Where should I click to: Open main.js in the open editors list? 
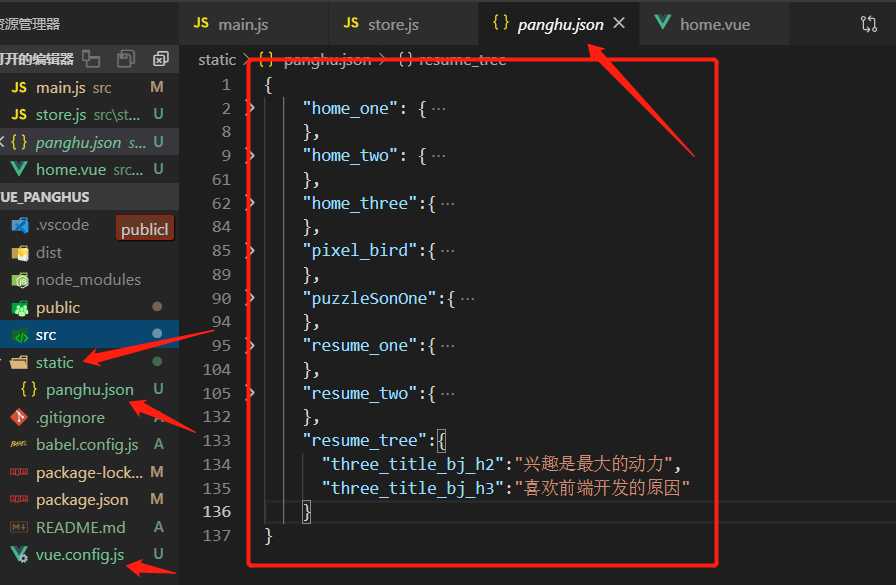(89, 87)
